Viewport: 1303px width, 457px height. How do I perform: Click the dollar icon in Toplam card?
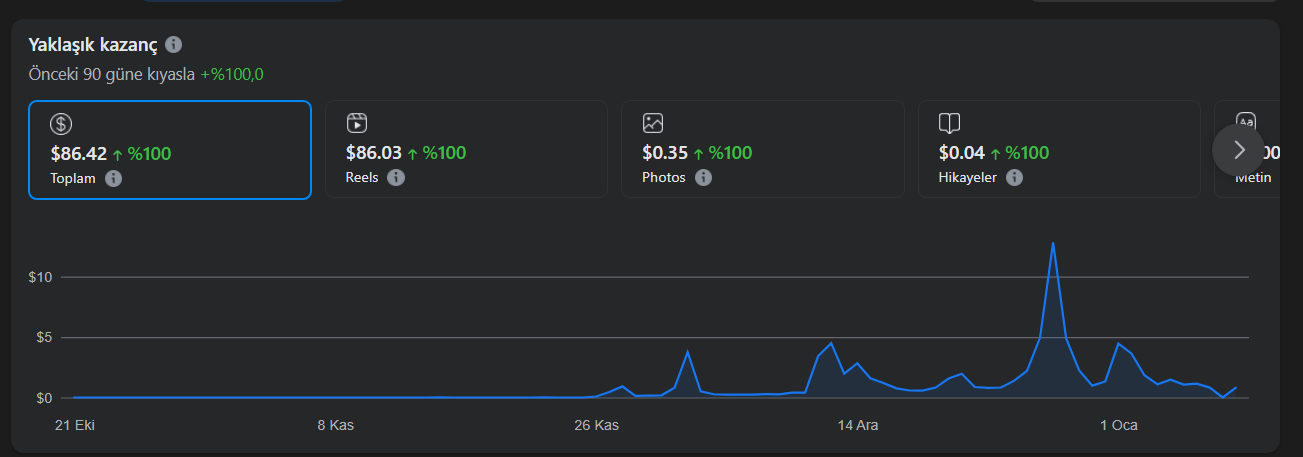(61, 124)
